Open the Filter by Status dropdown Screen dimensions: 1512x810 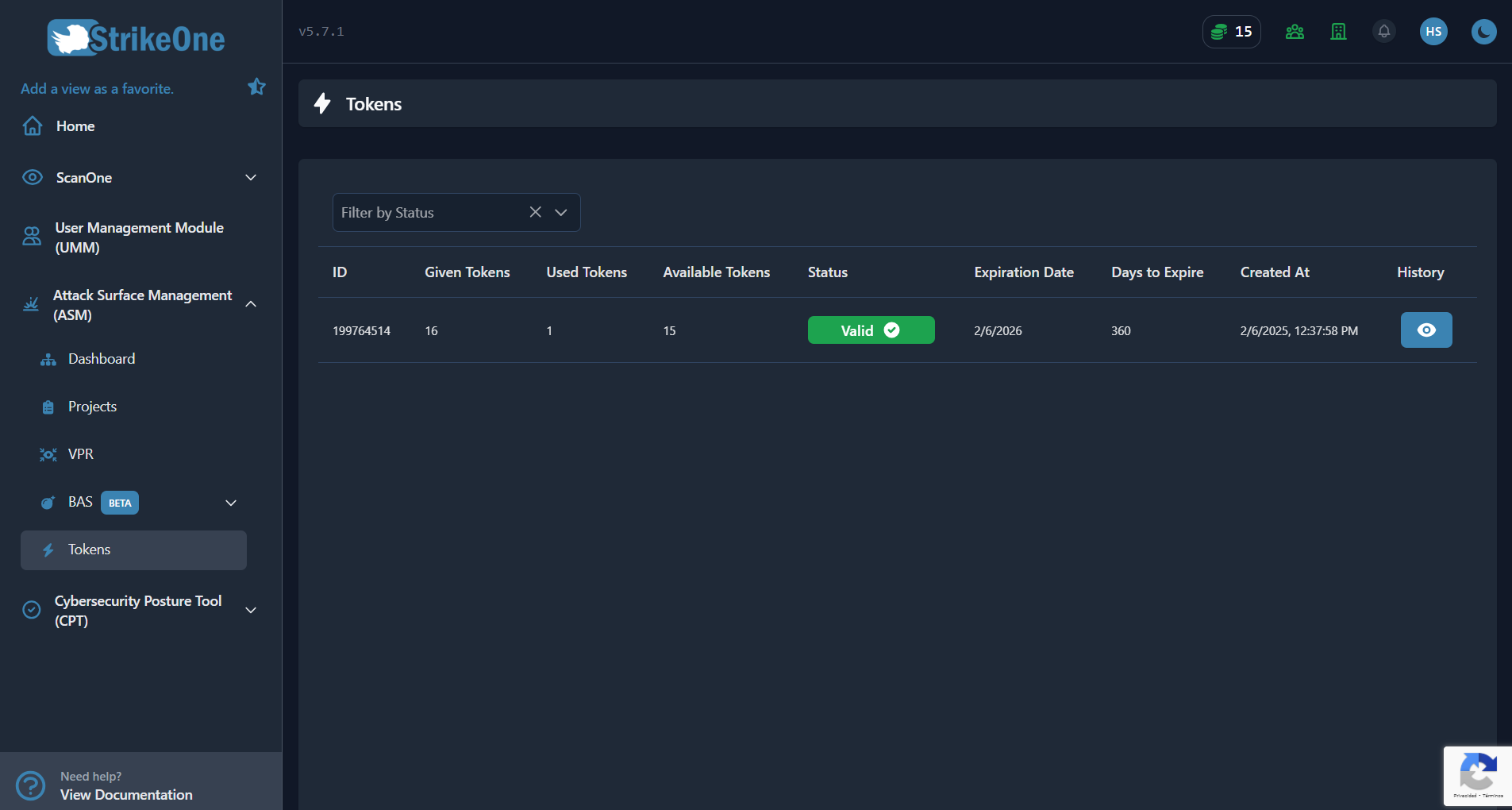pyautogui.click(x=561, y=212)
